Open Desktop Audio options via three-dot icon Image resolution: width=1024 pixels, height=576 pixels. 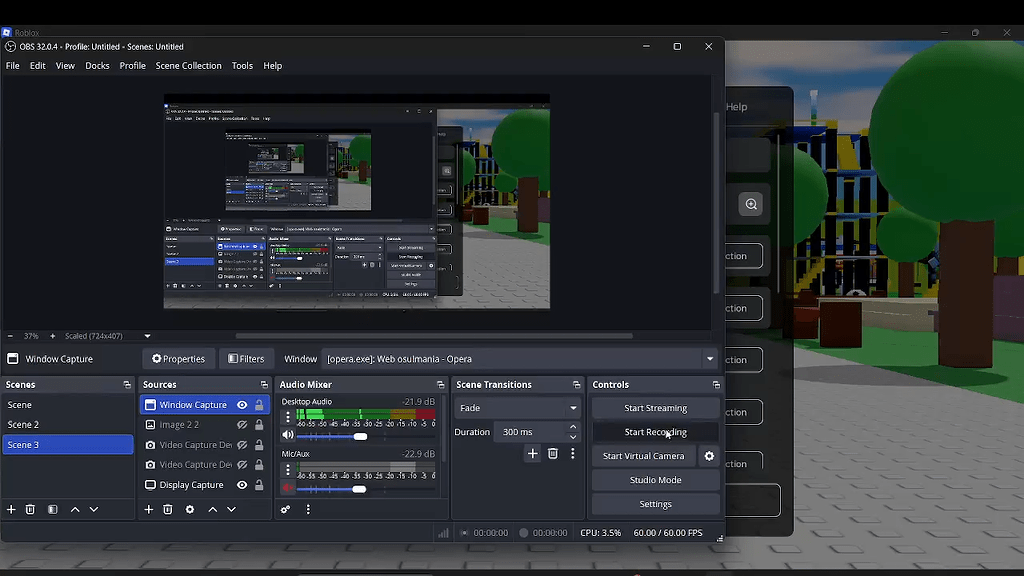(x=287, y=416)
